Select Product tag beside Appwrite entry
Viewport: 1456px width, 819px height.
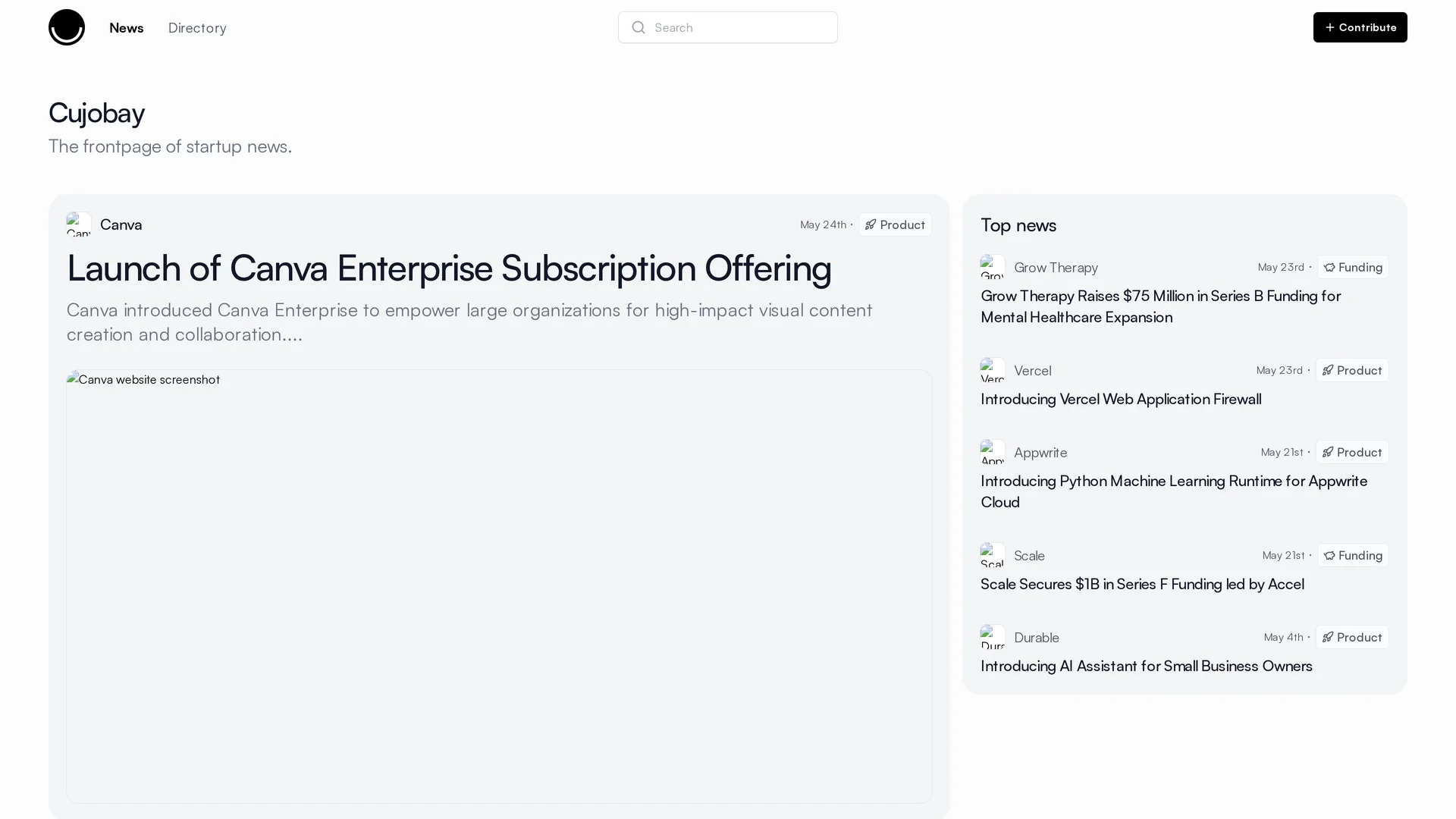[1352, 452]
